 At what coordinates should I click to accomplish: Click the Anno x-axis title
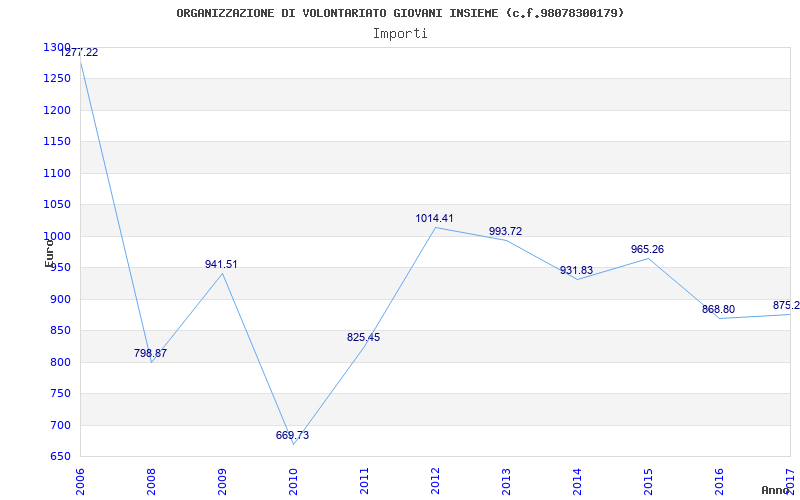click(776, 490)
